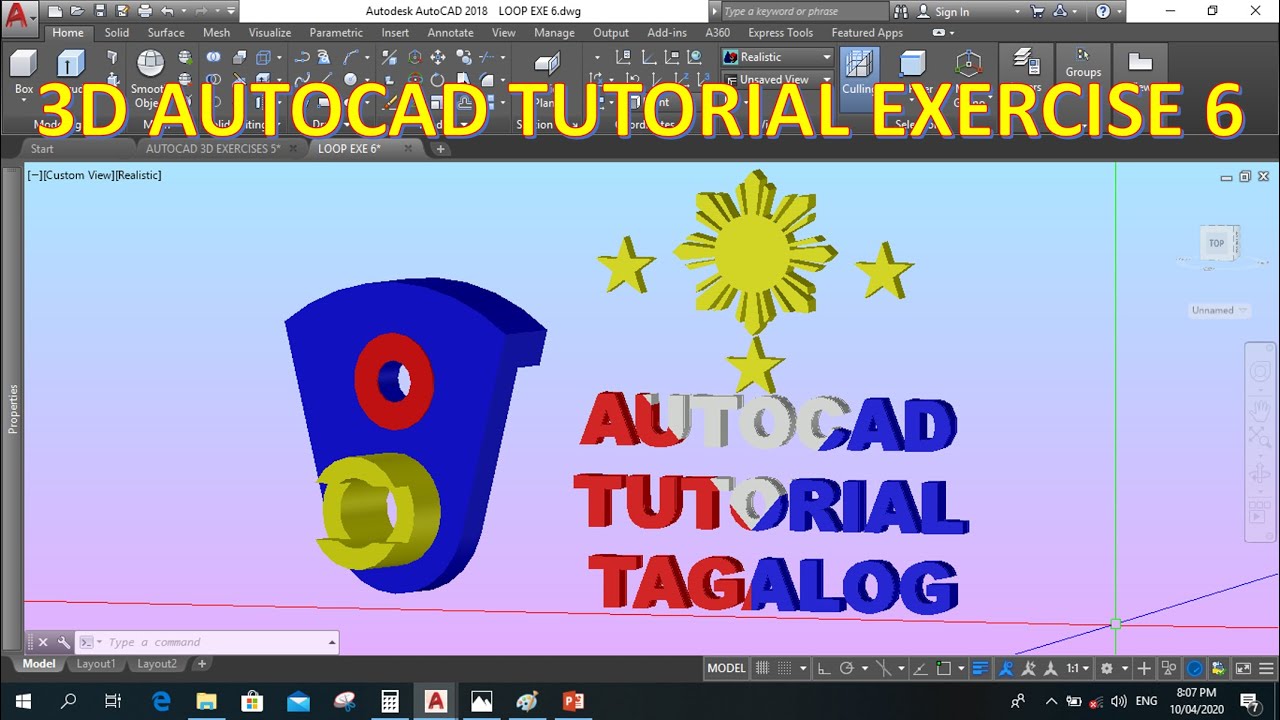Toggle the grid display in status bar

(x=762, y=668)
